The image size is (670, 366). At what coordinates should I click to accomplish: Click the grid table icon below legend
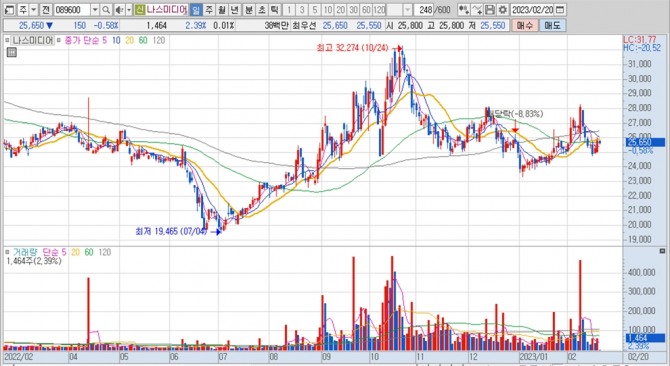12,53
